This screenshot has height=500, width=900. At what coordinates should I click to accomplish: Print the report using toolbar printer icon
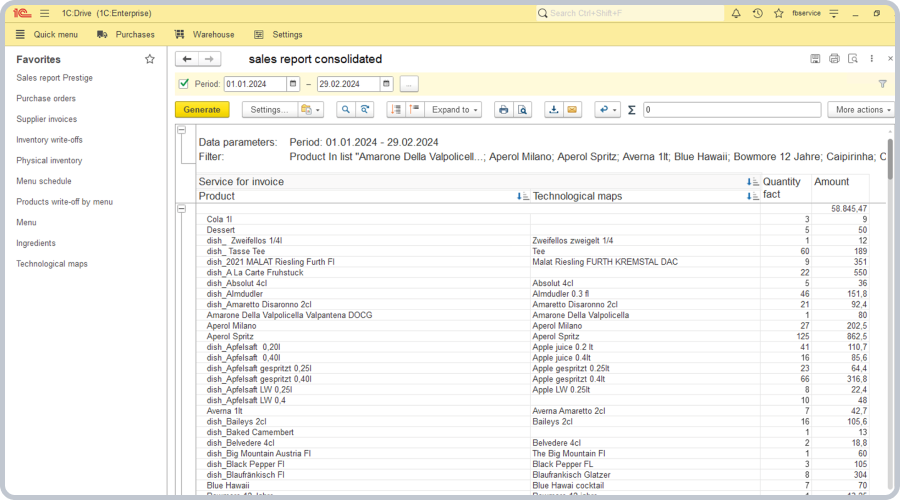tap(503, 110)
